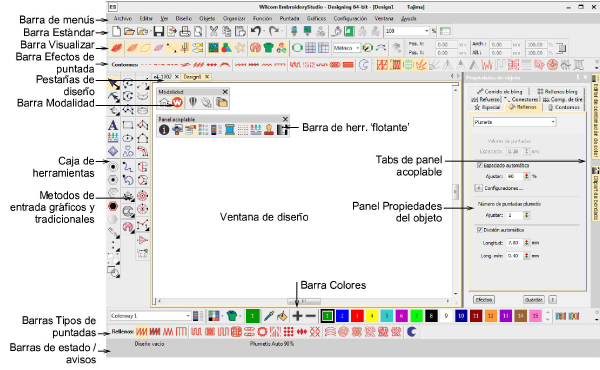Click the red octagon tool in toolbox
The width and height of the screenshot is (600, 370).
[x=112, y=206]
